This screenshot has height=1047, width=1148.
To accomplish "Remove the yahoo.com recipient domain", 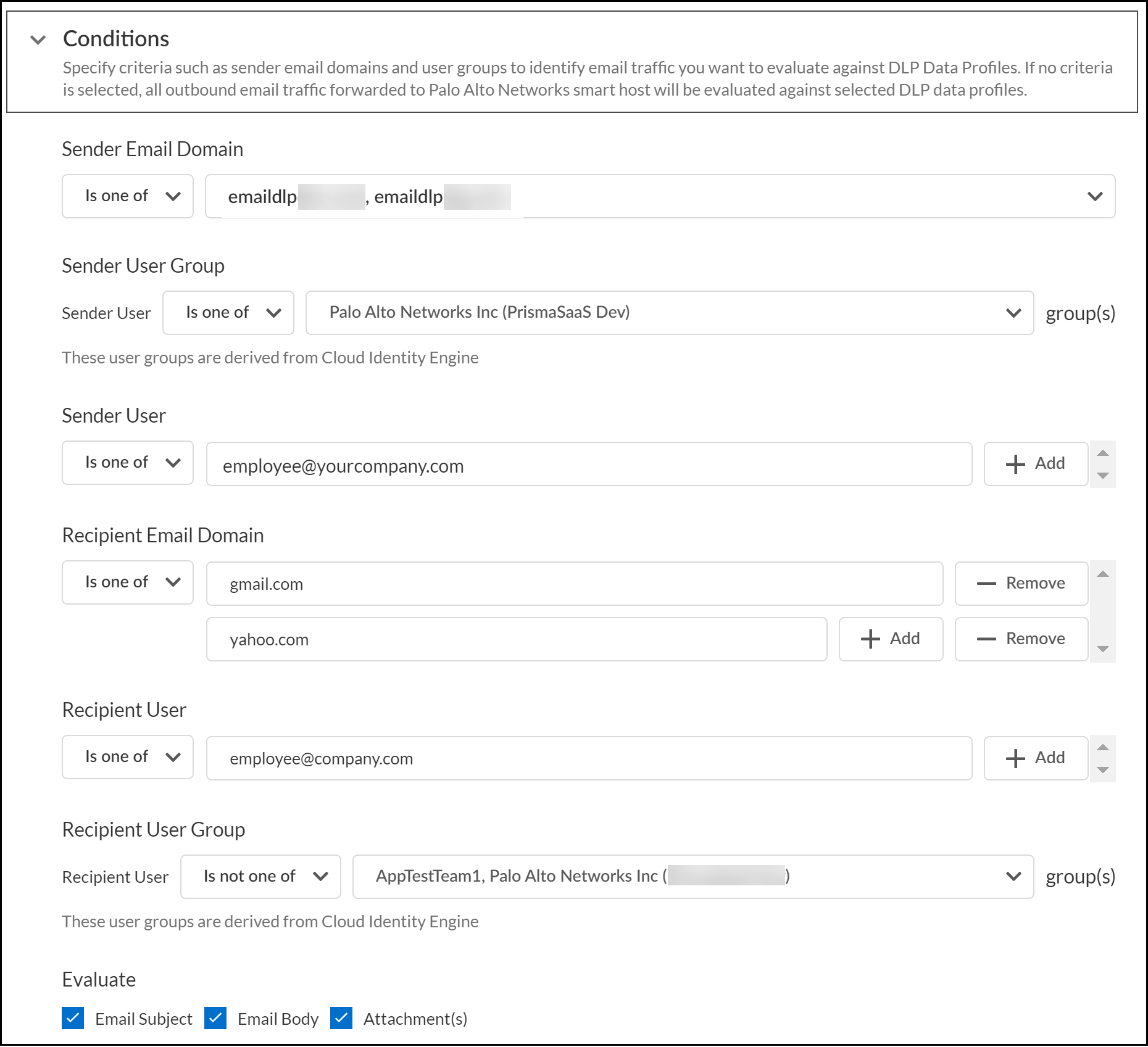I will (x=1021, y=639).
